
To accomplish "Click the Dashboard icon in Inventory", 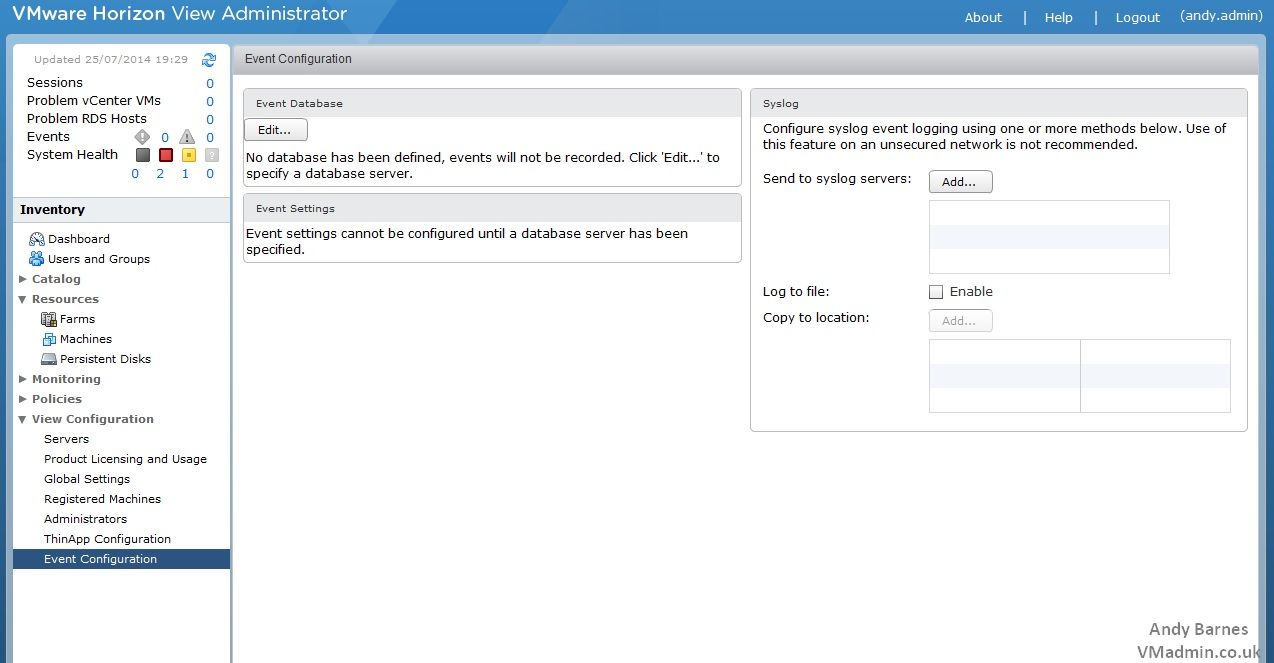I will coord(37,239).
